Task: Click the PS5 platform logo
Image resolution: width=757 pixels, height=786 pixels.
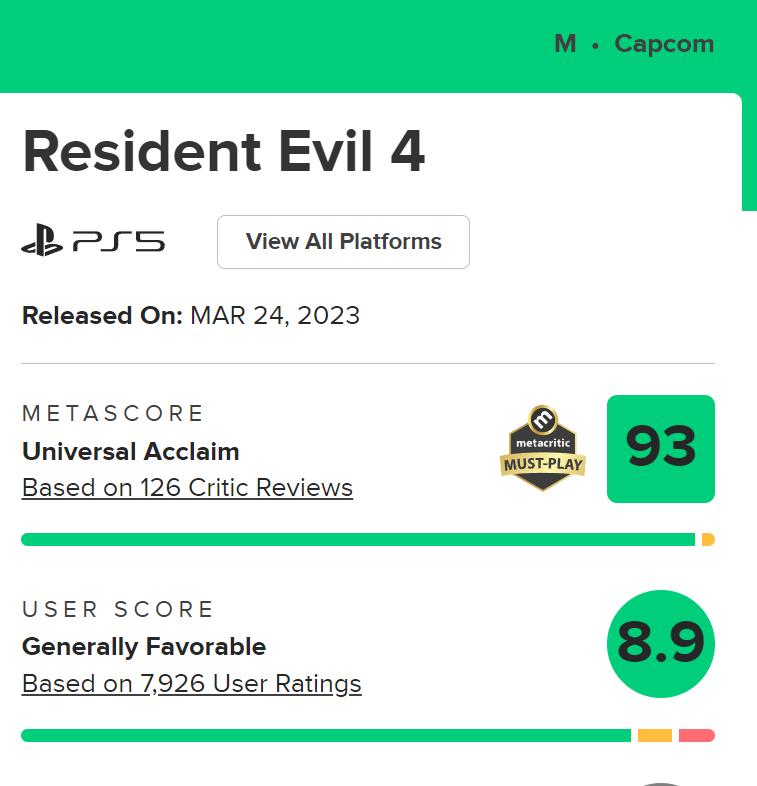Action: [x=93, y=241]
